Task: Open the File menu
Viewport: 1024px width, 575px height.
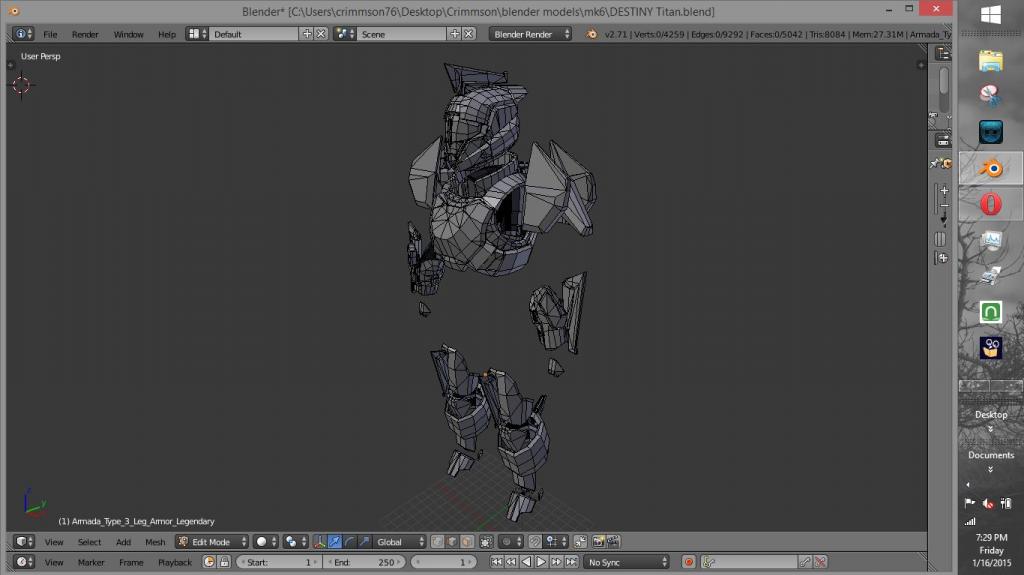Action: (50, 34)
